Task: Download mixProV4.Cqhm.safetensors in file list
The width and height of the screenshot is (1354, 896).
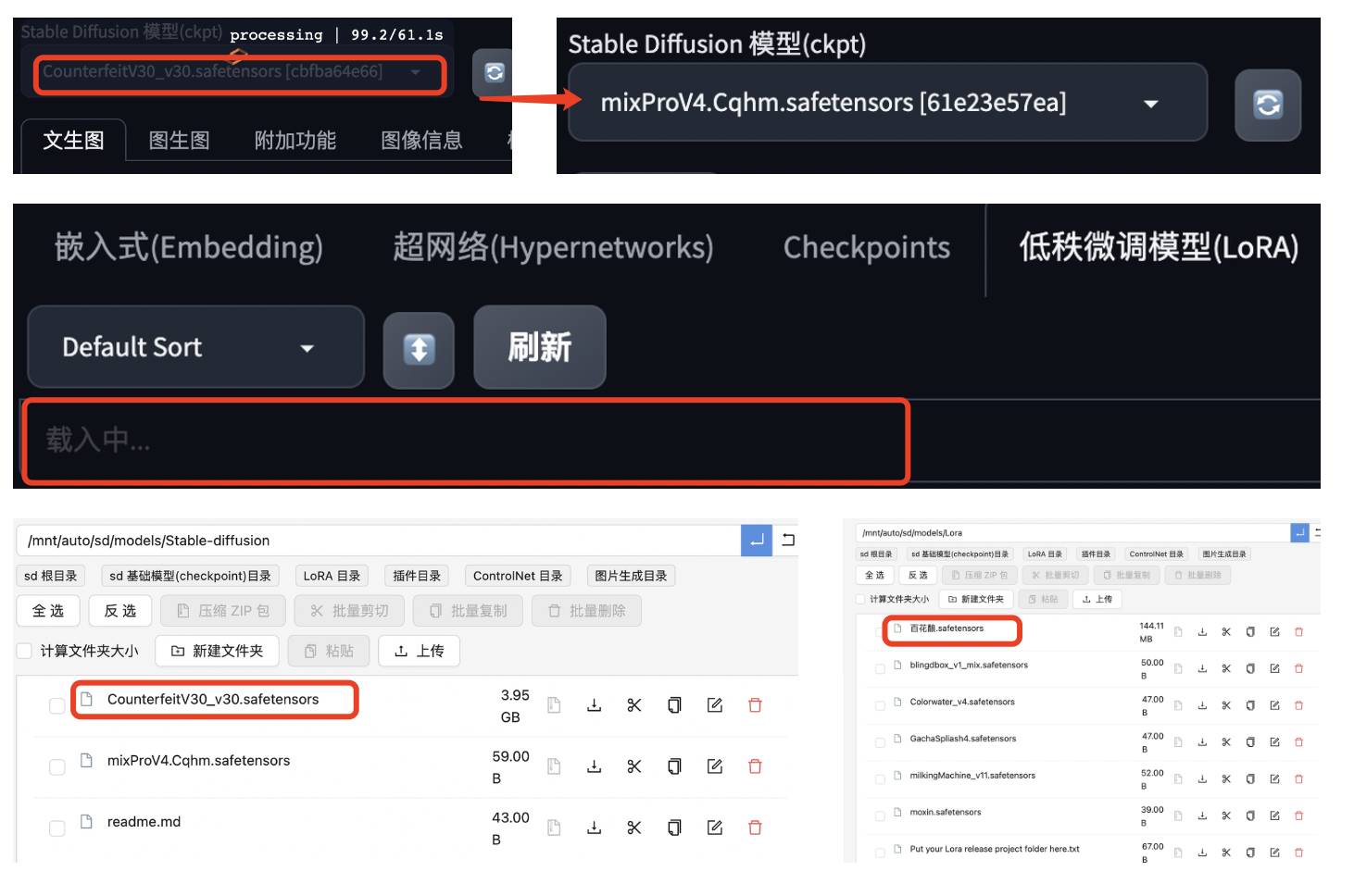Action: 595,766
